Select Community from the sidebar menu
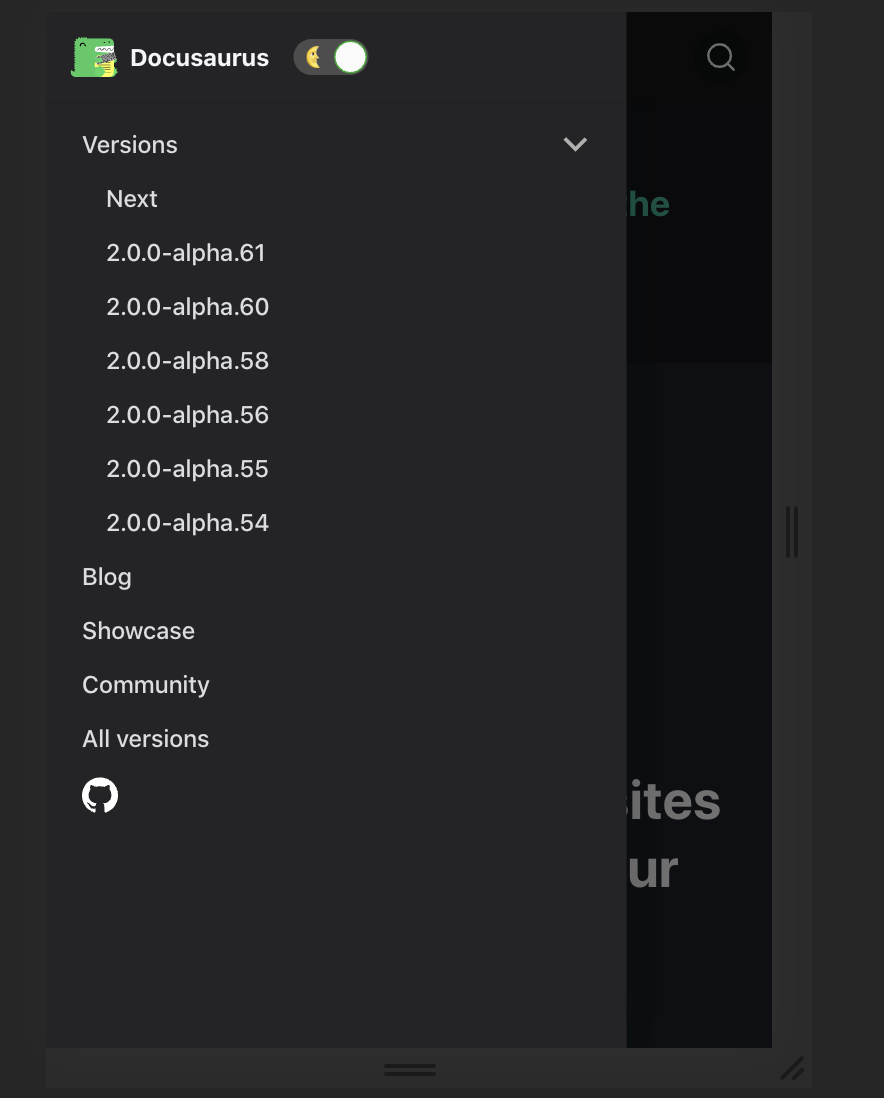This screenshot has width=884, height=1098. tap(145, 684)
